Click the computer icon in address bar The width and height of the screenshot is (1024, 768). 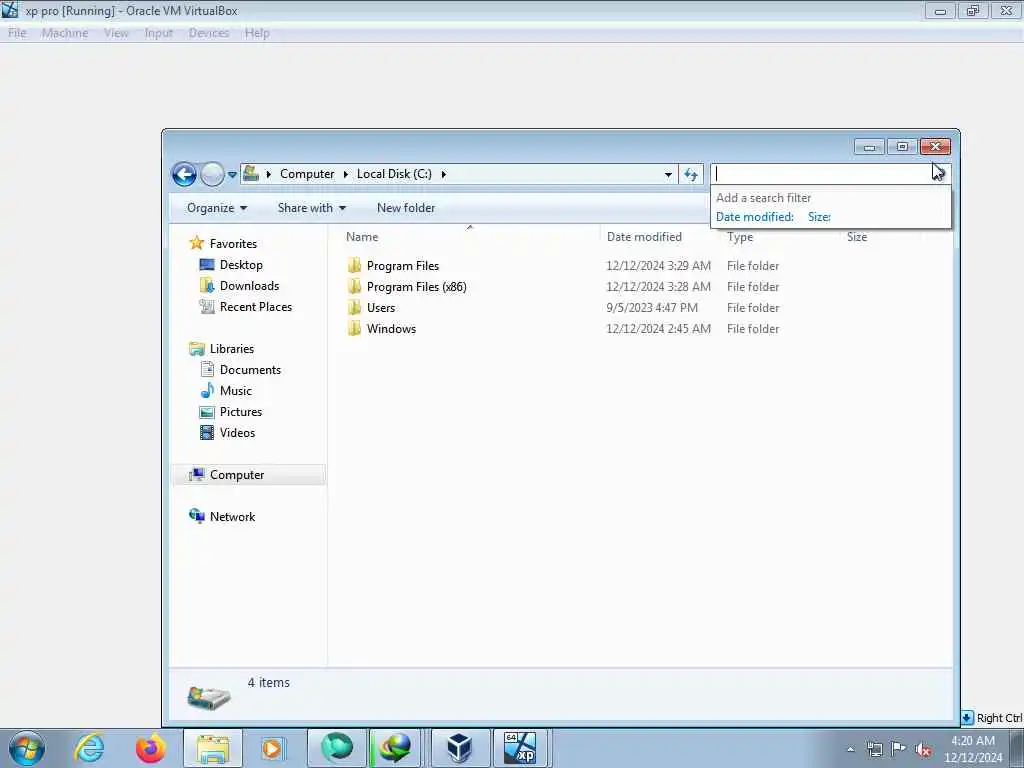(x=251, y=174)
